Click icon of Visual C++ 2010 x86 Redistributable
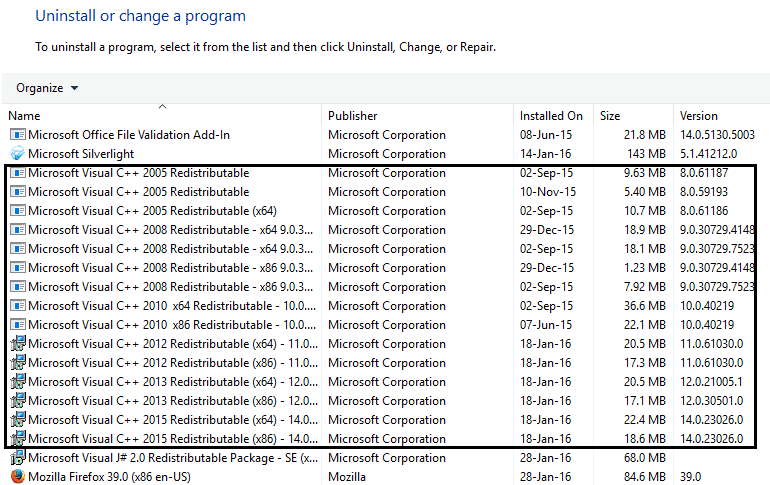 (x=18, y=325)
